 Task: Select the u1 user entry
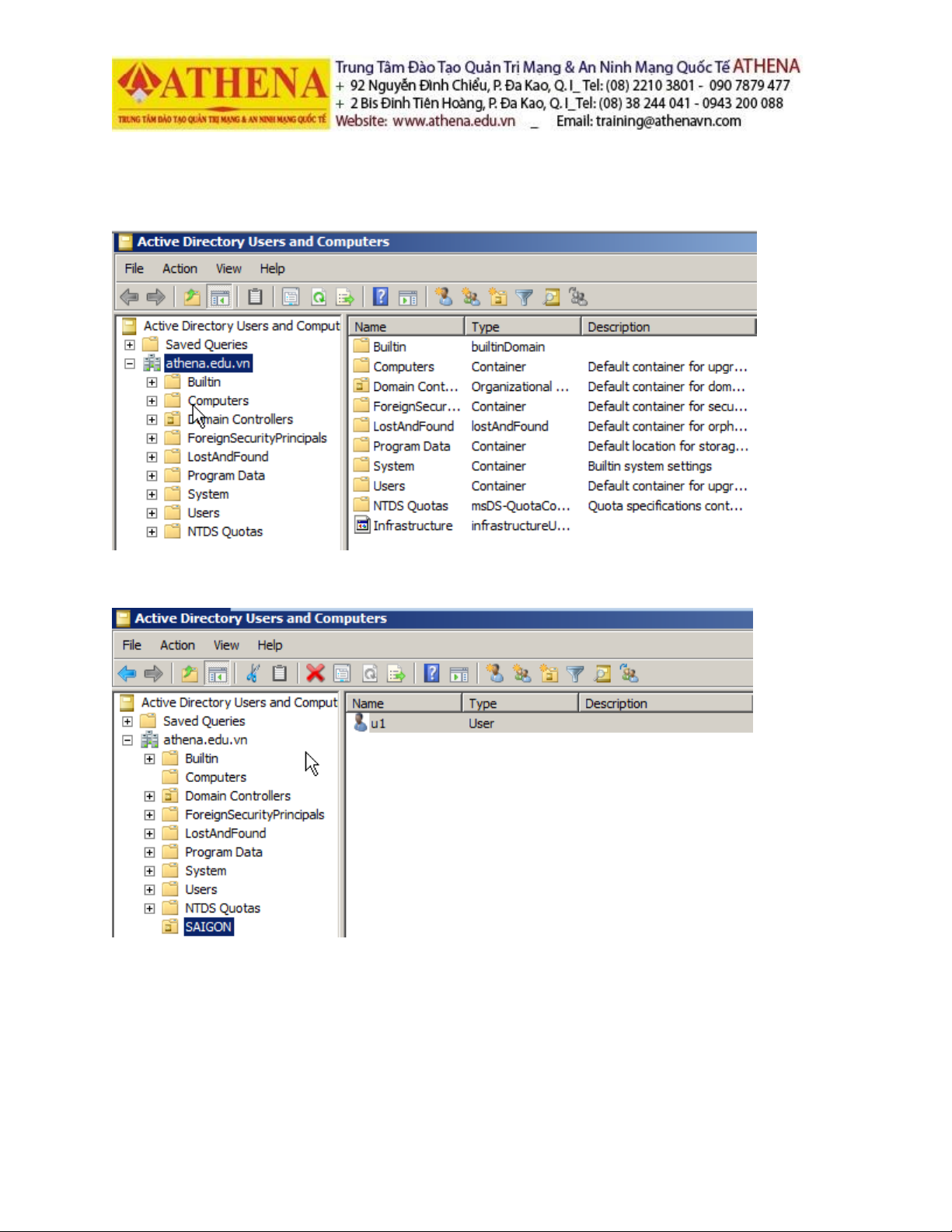pyautogui.click(x=378, y=724)
